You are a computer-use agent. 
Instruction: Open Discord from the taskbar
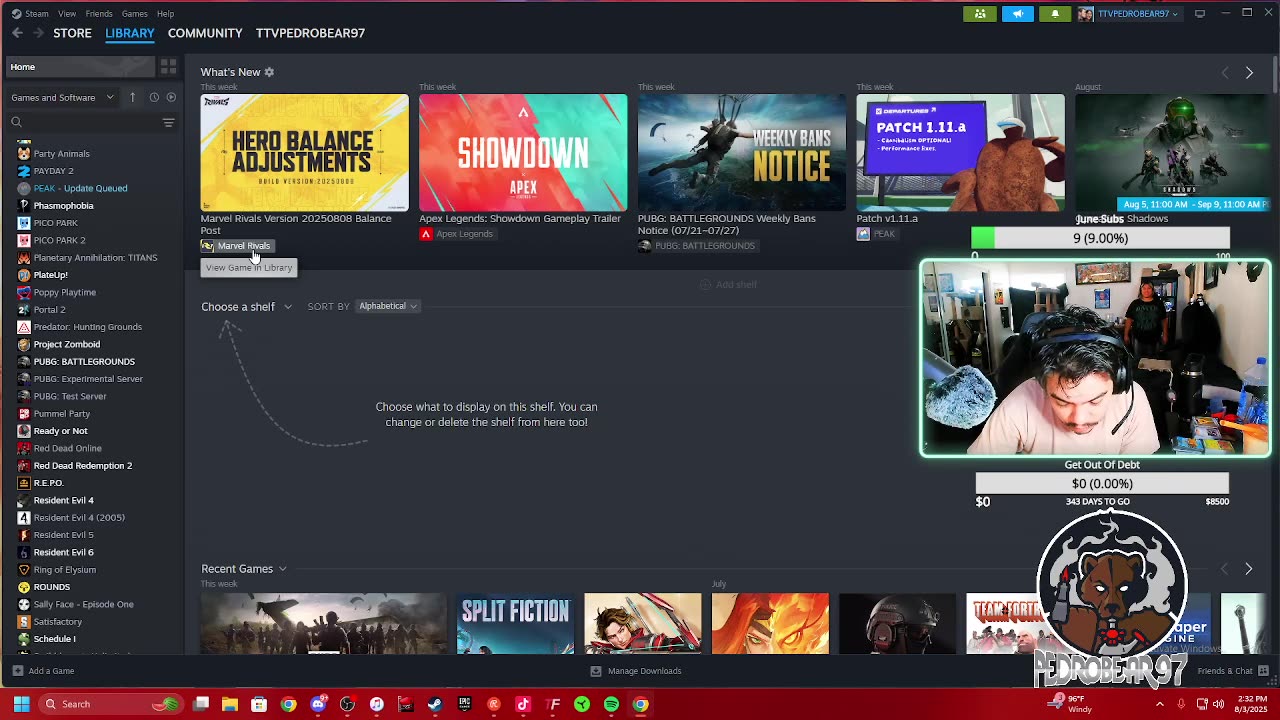point(318,704)
